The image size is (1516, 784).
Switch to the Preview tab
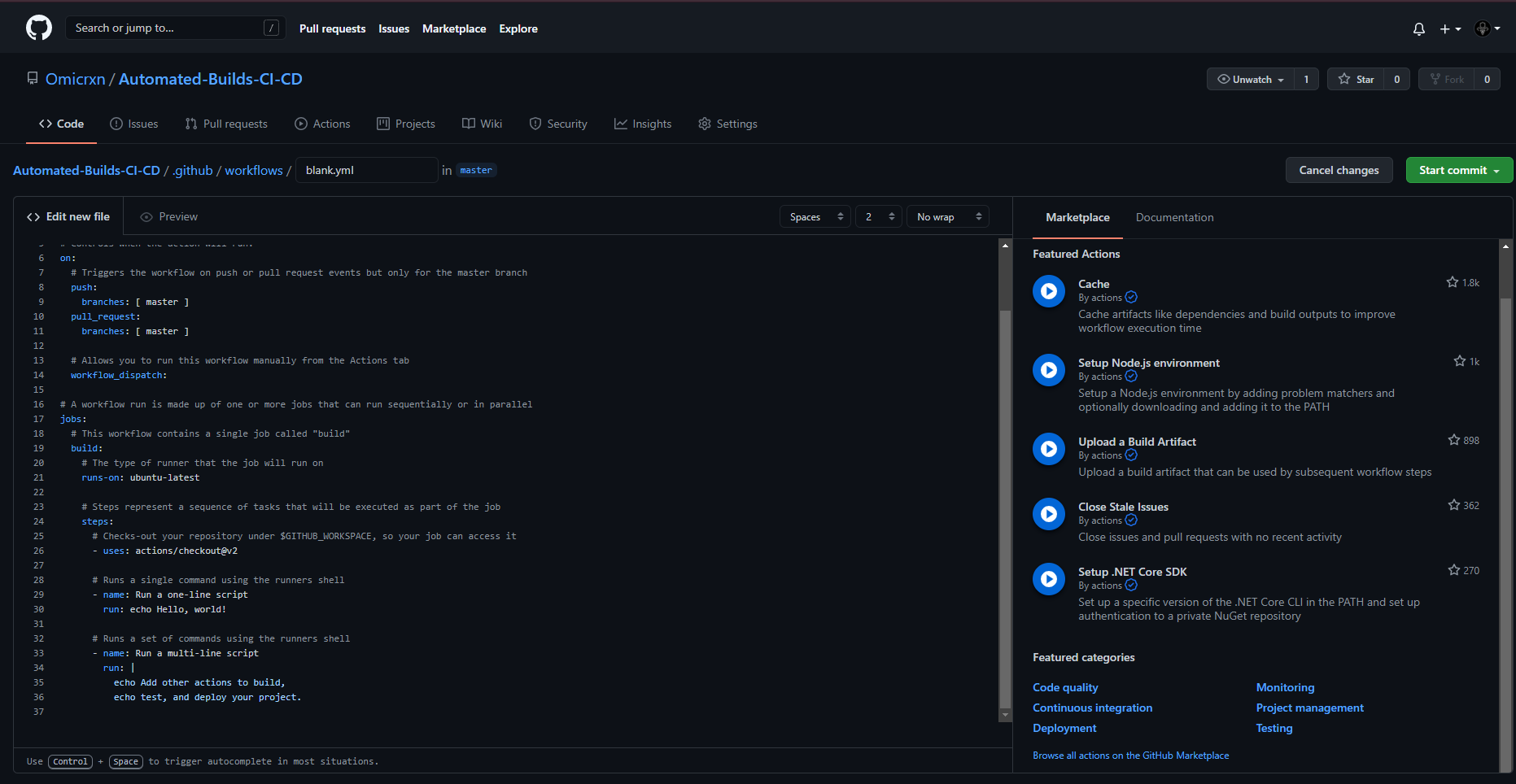(x=169, y=216)
